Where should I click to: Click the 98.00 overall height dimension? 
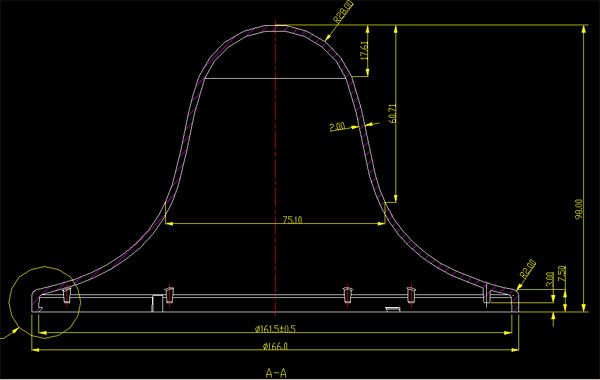tap(579, 209)
